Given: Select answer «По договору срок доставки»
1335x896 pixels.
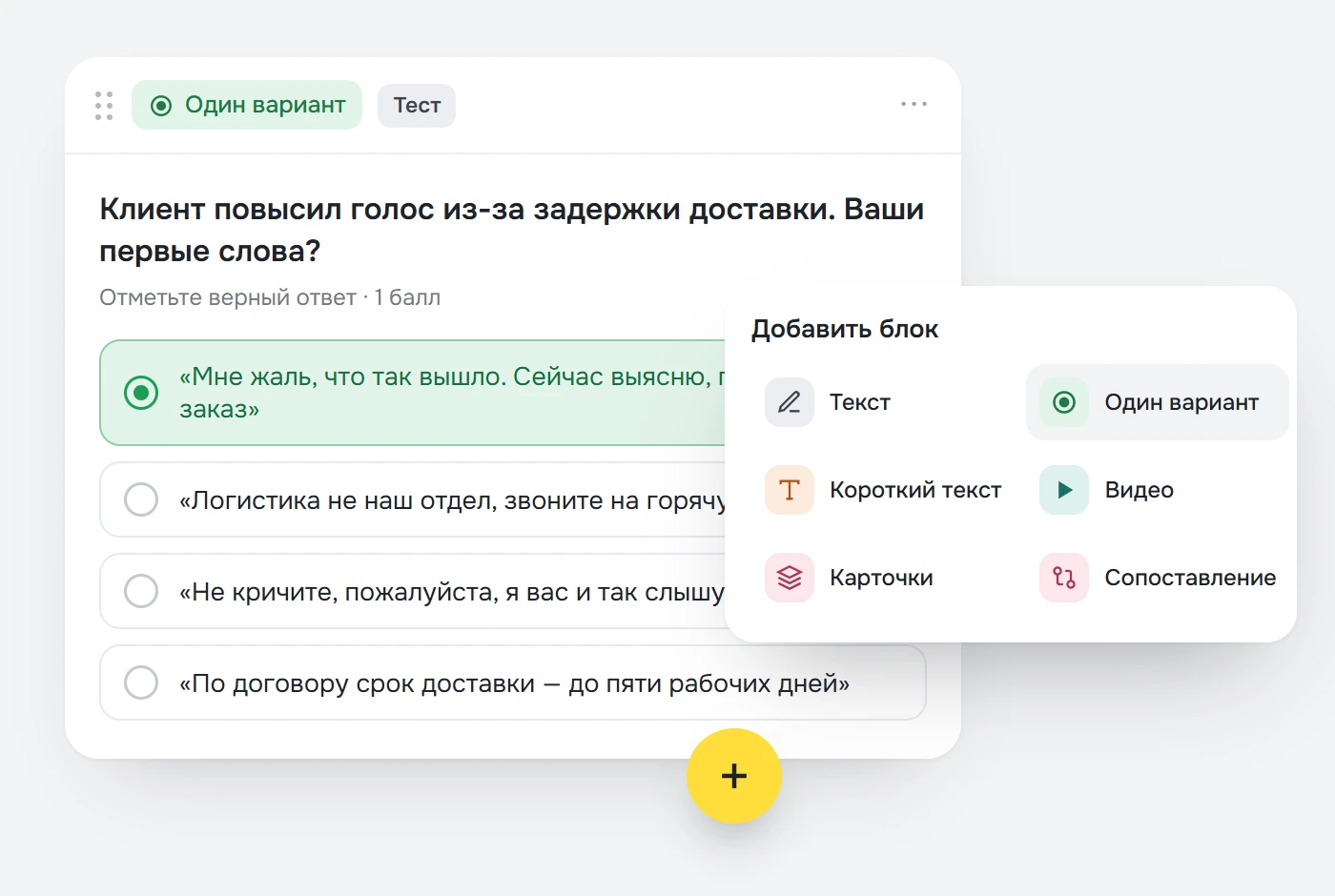Looking at the screenshot, I should point(513,682).
